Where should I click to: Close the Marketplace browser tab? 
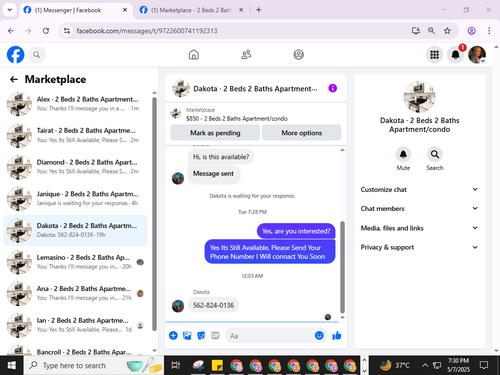coord(241,10)
